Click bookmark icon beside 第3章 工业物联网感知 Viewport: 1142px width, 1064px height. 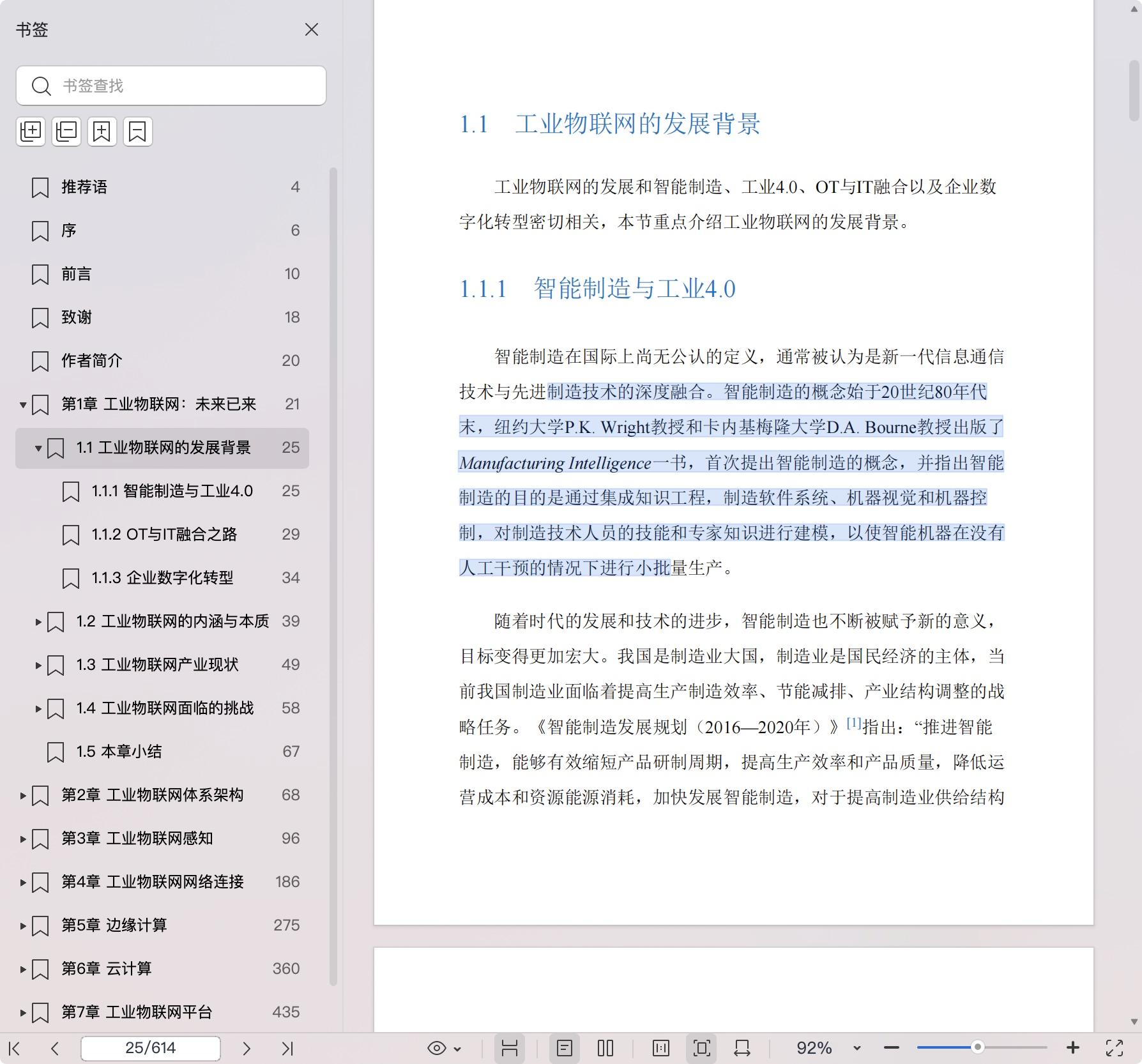(x=40, y=839)
